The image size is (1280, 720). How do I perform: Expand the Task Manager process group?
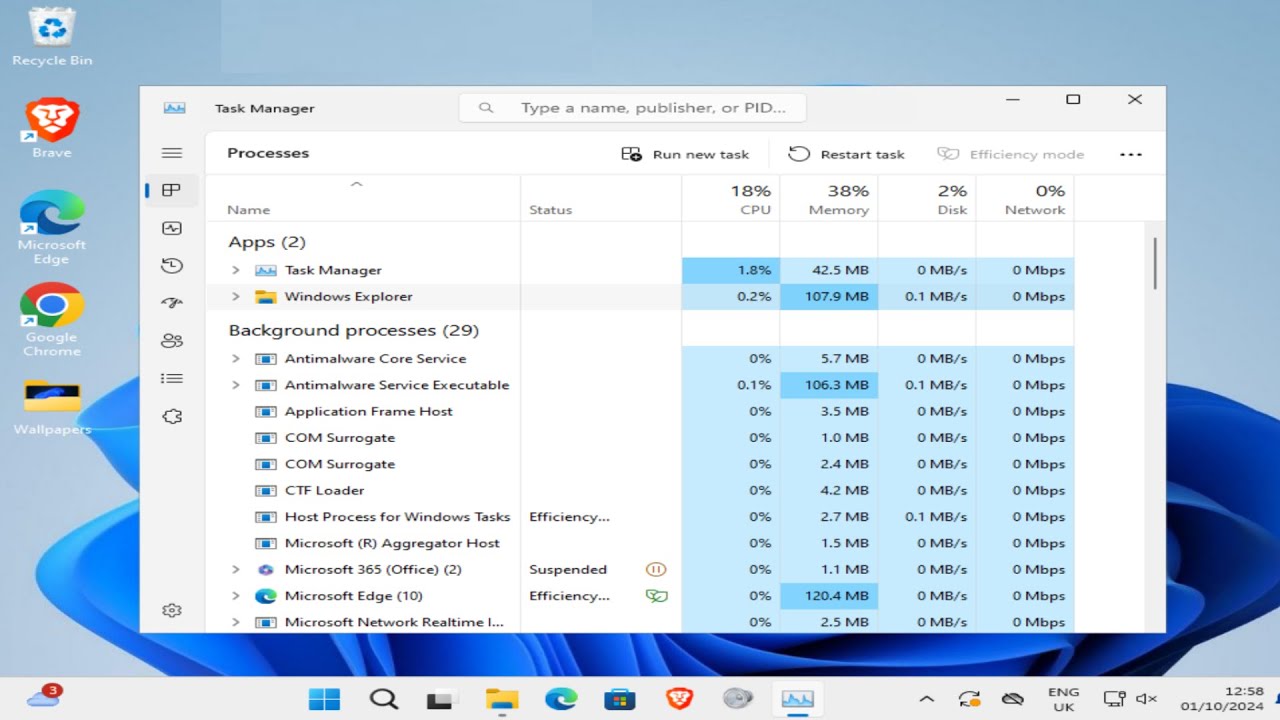click(236, 270)
